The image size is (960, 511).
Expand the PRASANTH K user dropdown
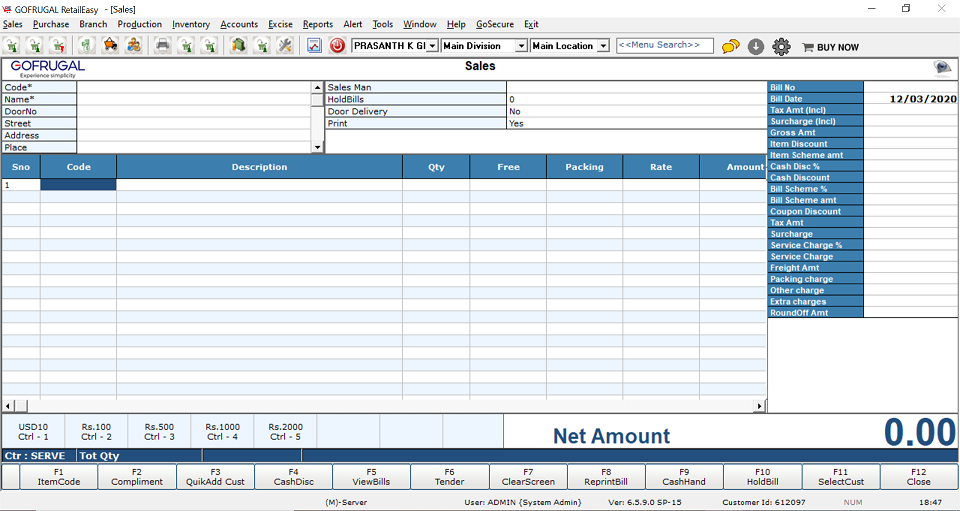pos(432,46)
